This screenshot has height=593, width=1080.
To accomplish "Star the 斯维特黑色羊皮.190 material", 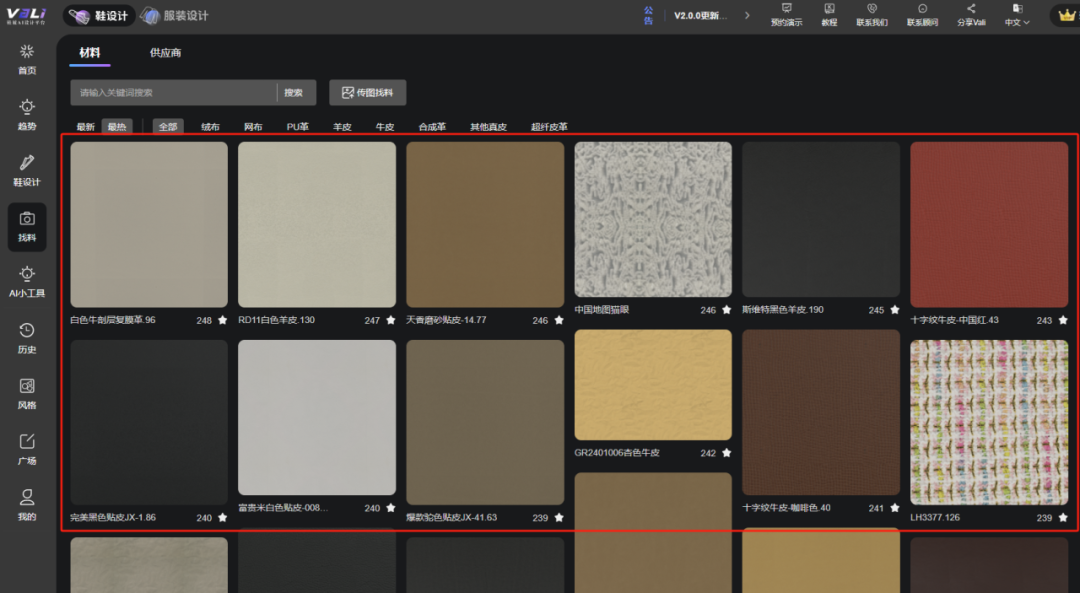I will pos(895,310).
